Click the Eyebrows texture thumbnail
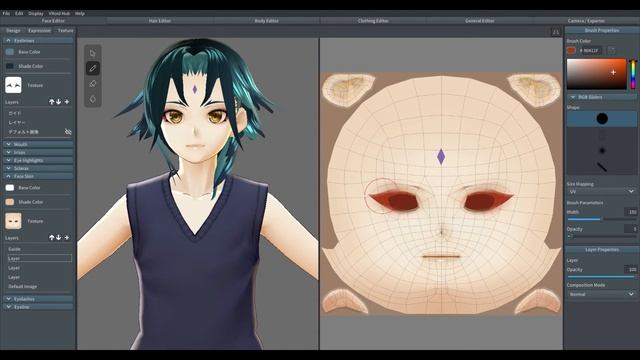The height and width of the screenshot is (360, 640). point(13,85)
